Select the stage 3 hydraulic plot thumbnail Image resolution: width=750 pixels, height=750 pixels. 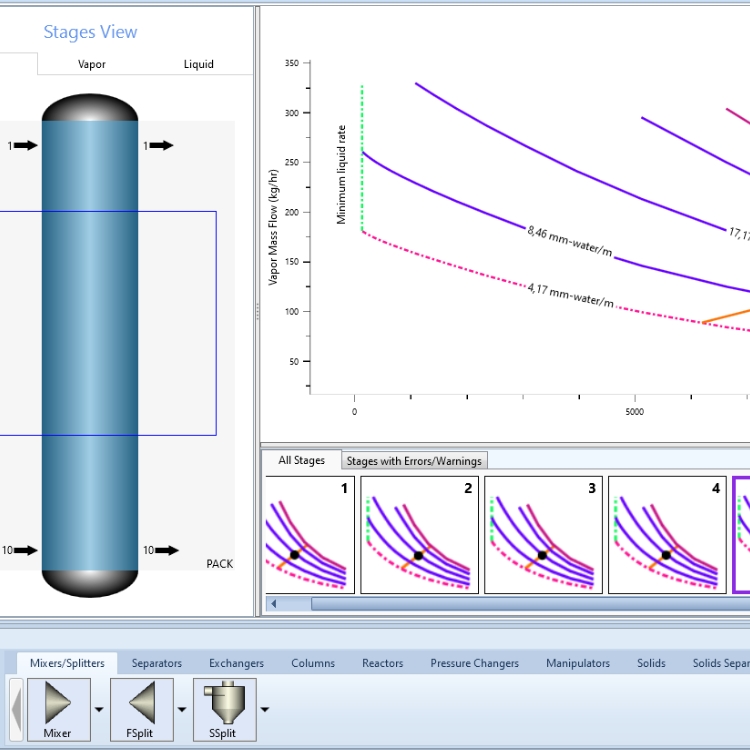tap(543, 535)
